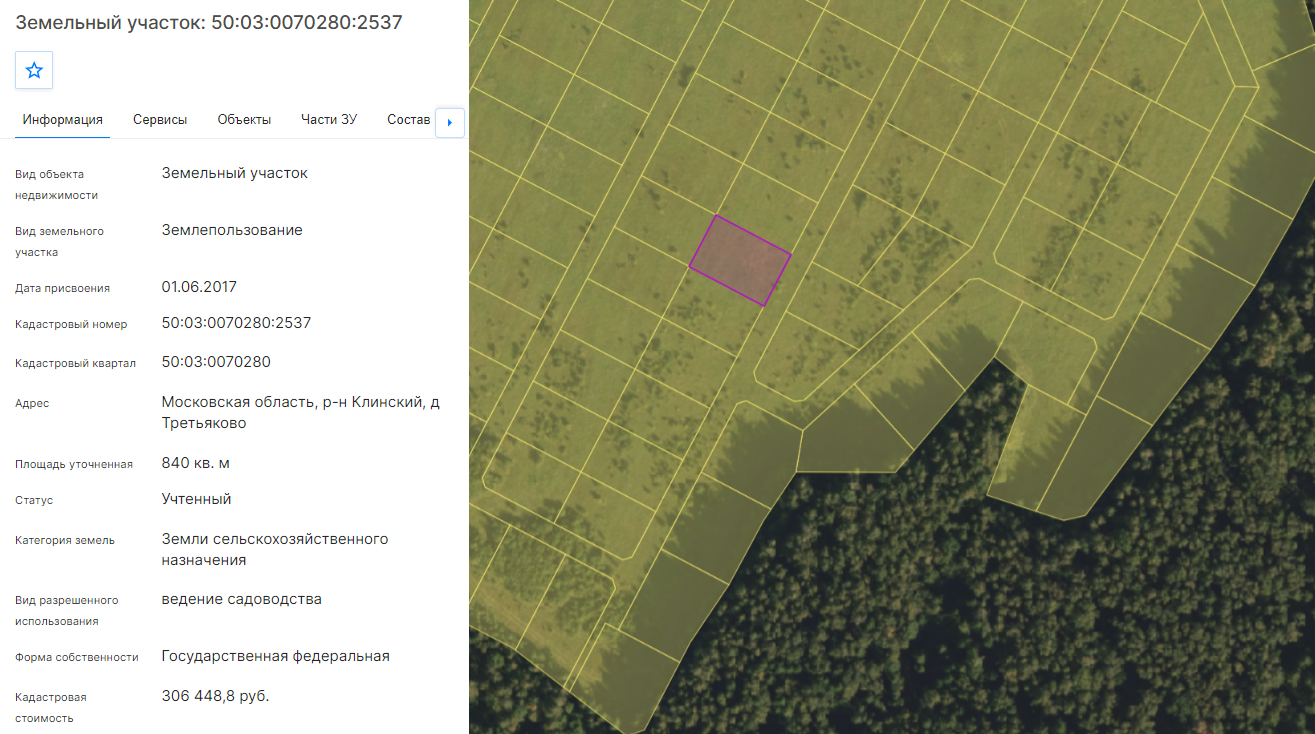Click ownership form Государственная федеральная

pyautogui.click(x=275, y=656)
